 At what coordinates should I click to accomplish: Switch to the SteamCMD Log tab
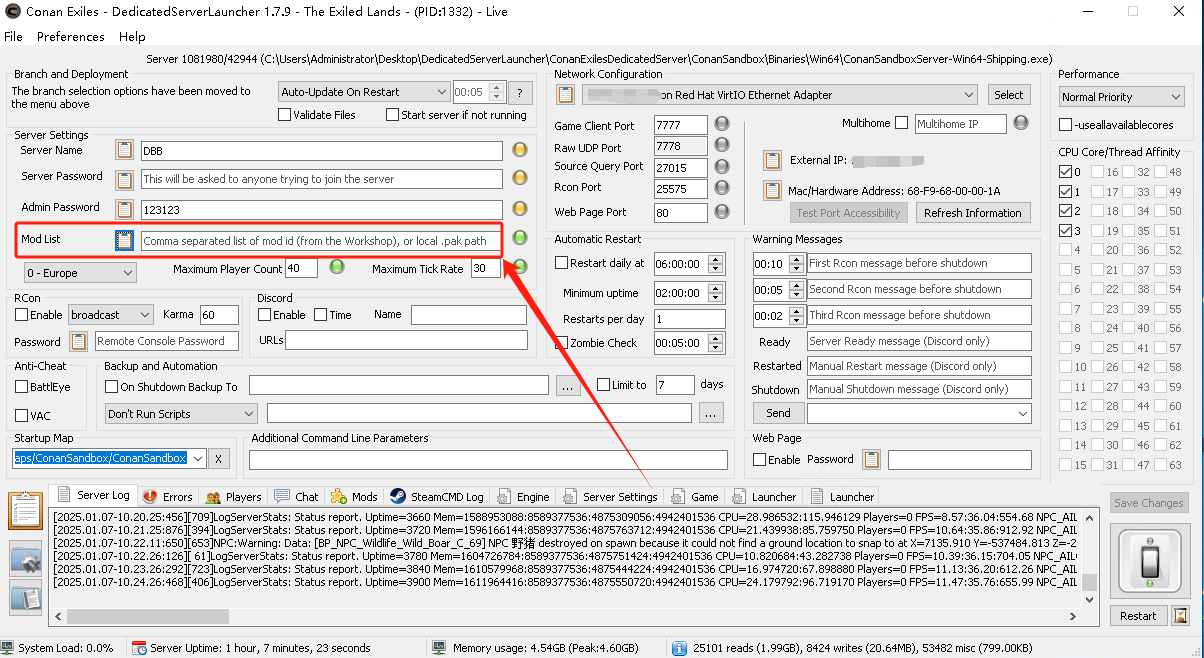coord(436,496)
